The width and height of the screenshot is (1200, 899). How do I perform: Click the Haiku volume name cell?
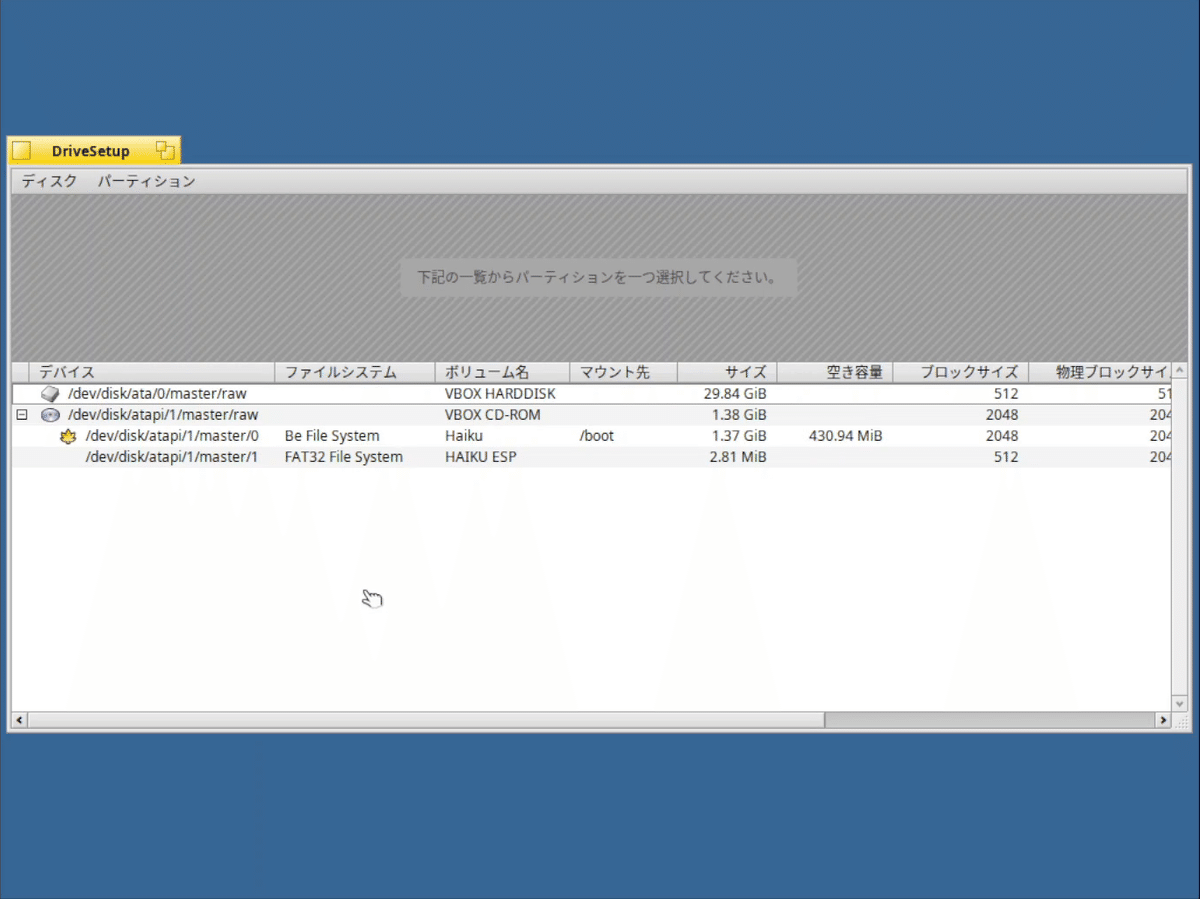point(464,436)
